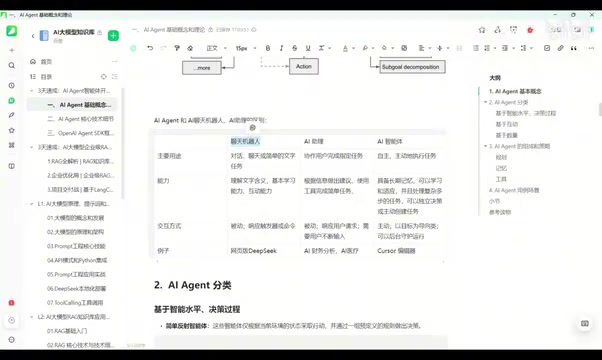Viewport: 602px width, 360px height.
Task: Star this document in top bar
Action: (482, 30)
